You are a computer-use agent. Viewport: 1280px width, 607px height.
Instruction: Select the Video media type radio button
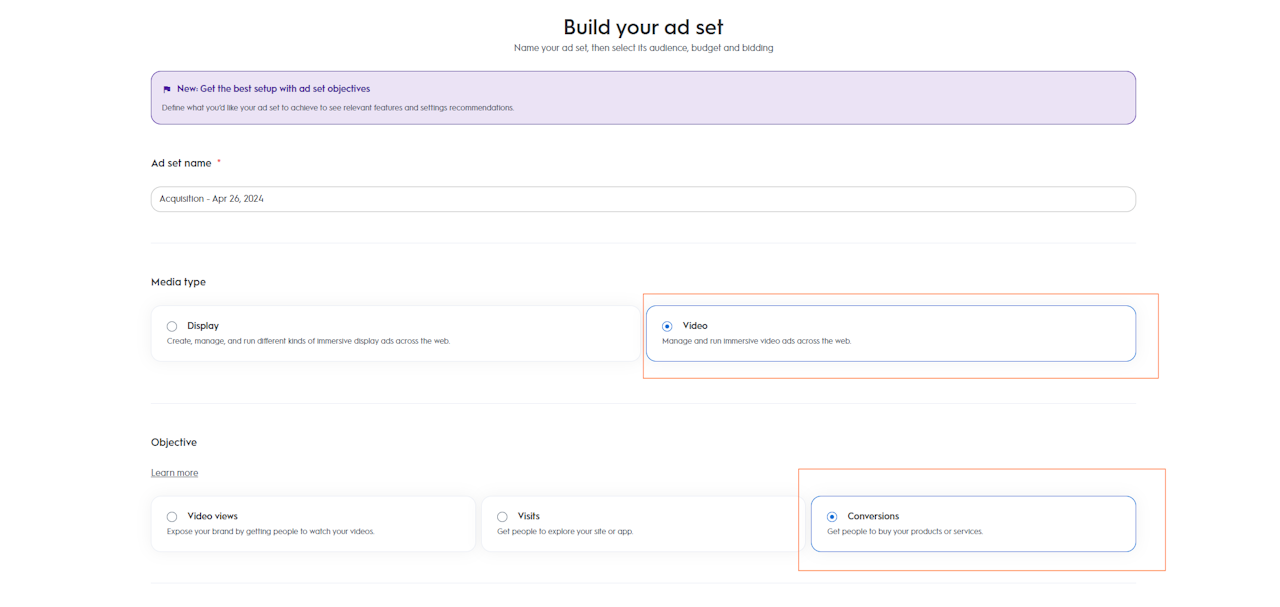pos(667,326)
